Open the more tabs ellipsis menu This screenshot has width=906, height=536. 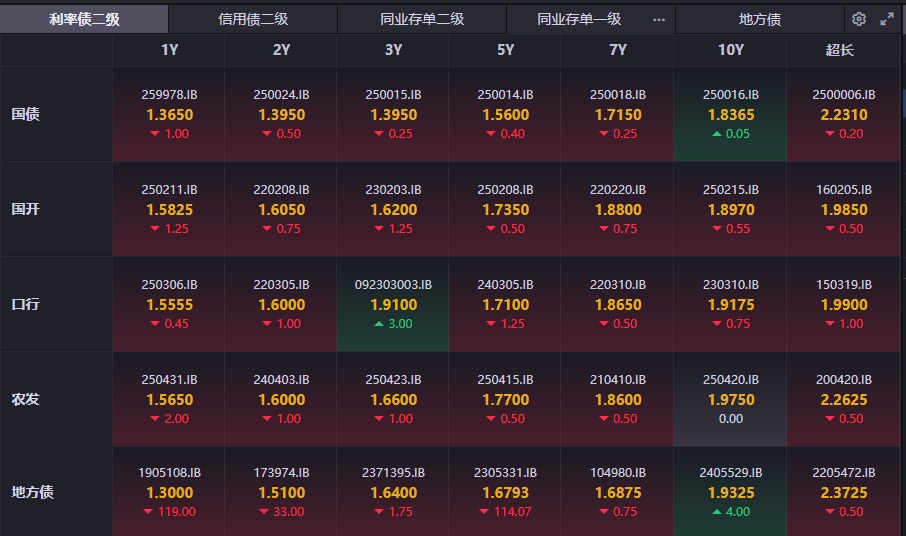[659, 20]
